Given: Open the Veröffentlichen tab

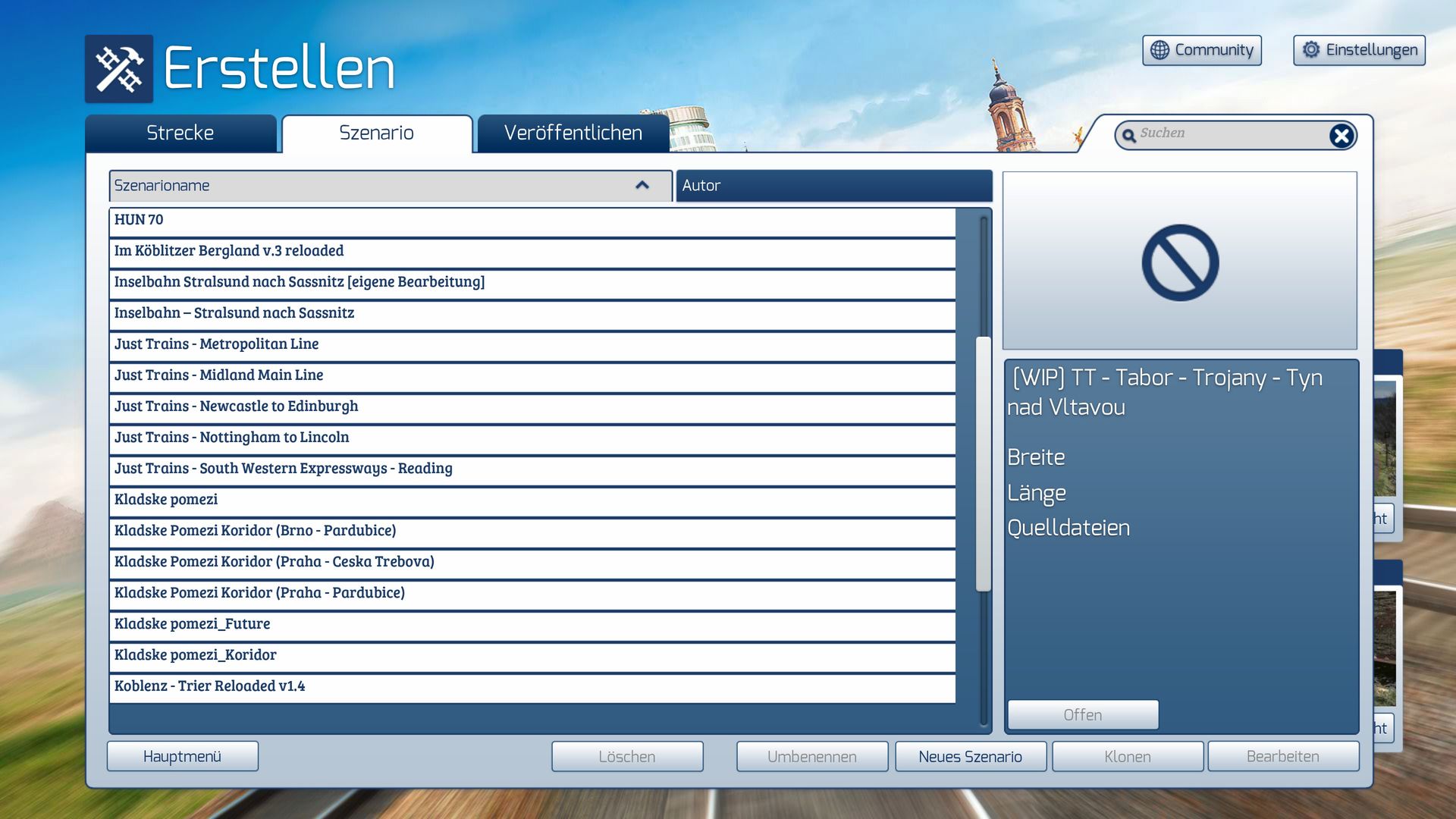Looking at the screenshot, I should [573, 133].
